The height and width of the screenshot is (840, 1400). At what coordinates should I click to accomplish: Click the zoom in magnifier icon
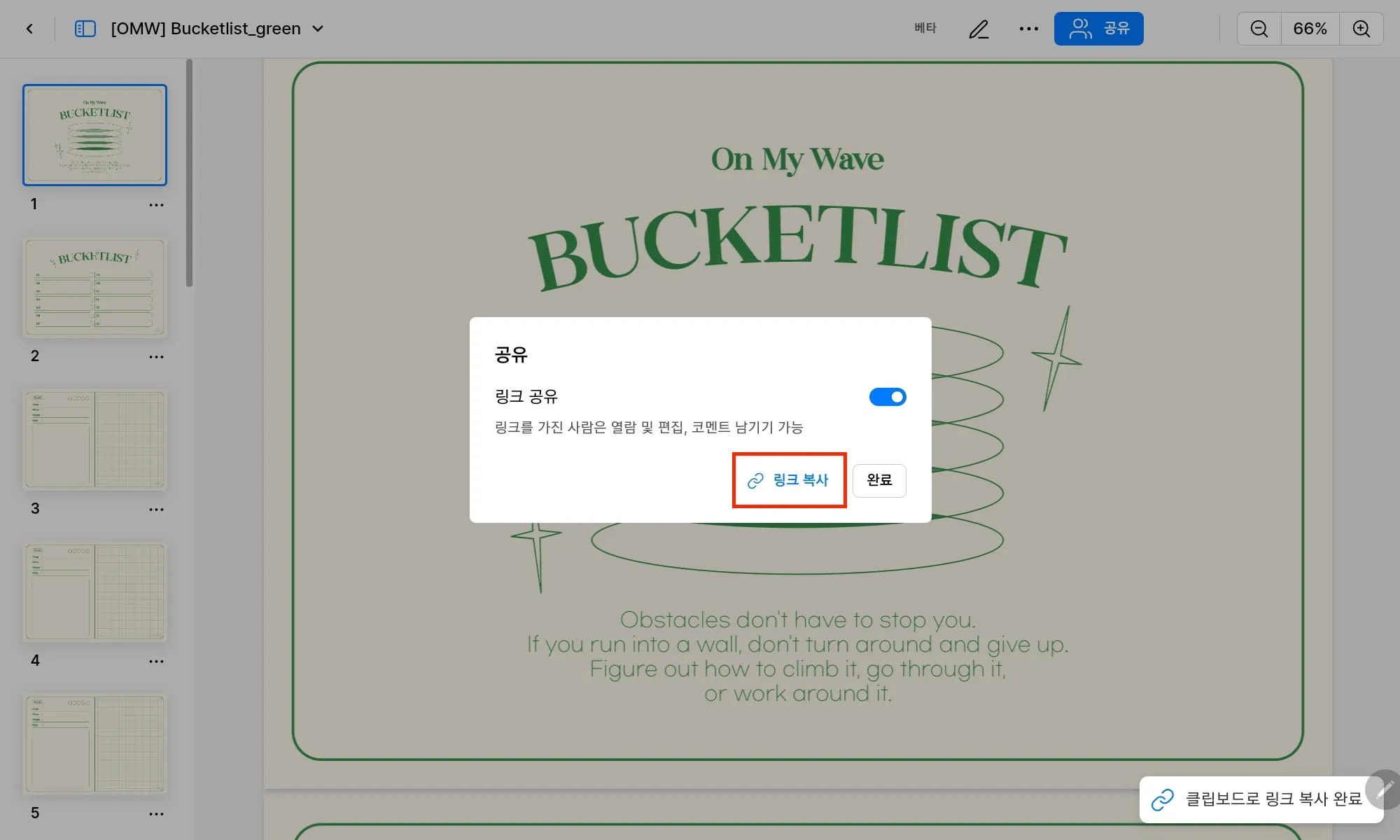tap(1361, 29)
